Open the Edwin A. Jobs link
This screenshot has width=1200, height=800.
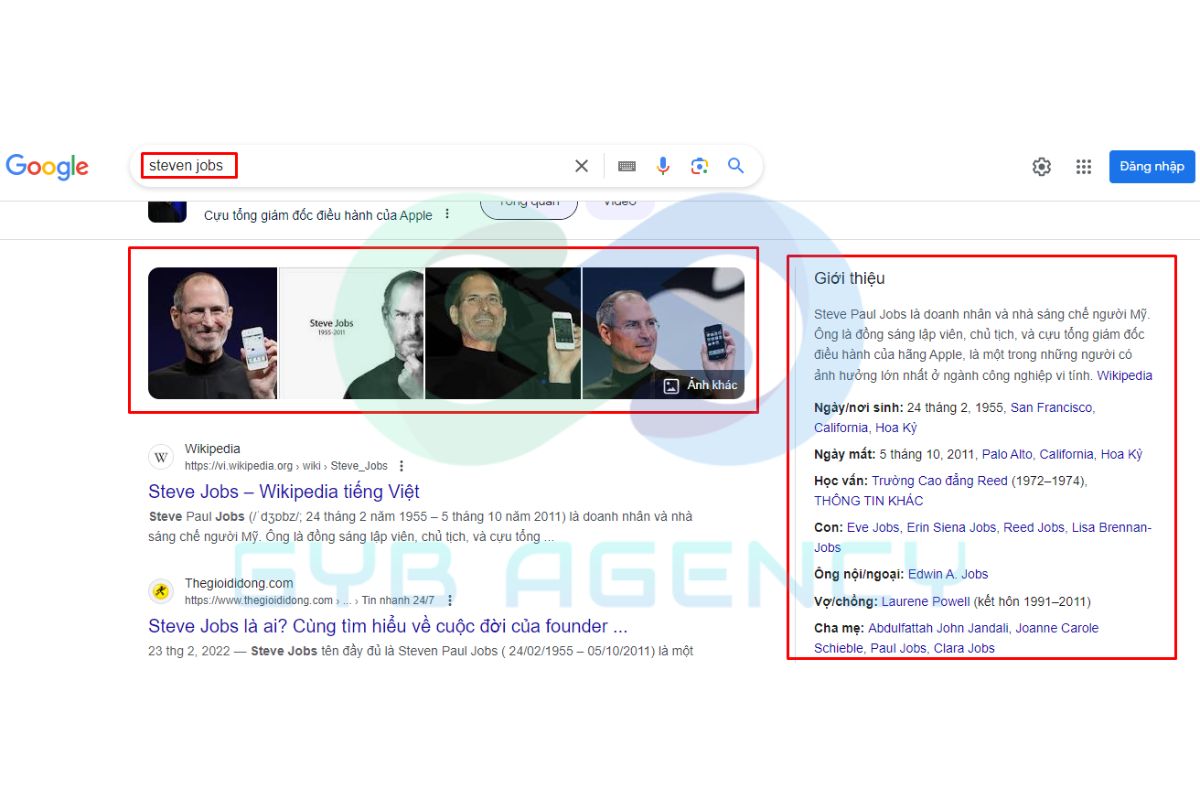[x=948, y=574]
